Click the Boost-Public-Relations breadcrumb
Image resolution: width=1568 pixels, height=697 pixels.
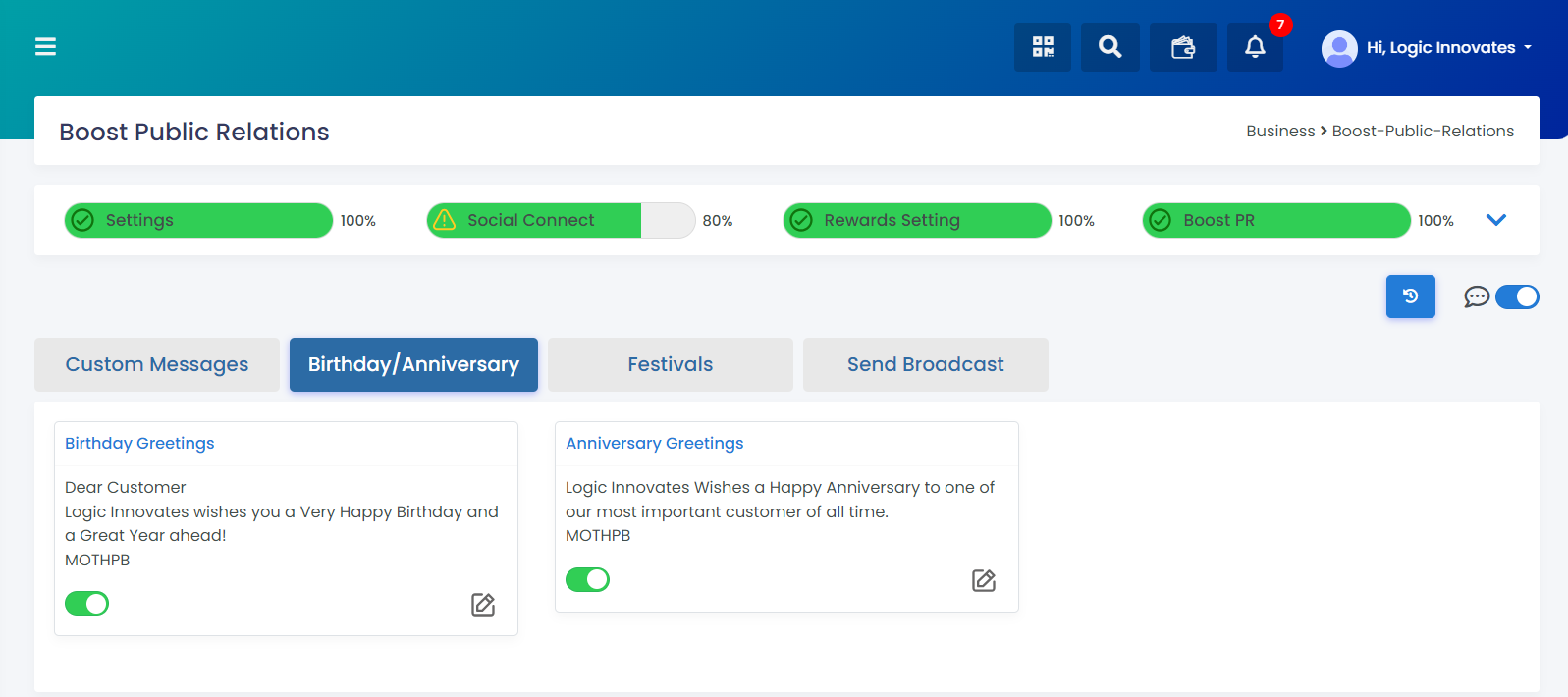coord(1423,131)
